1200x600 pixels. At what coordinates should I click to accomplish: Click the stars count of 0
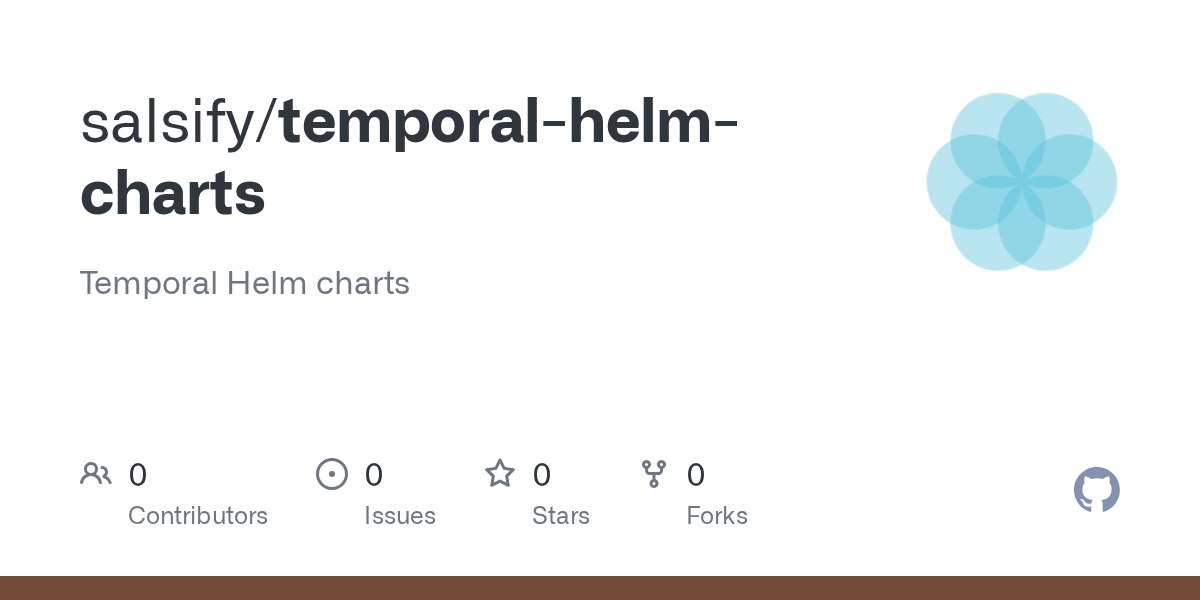542,475
